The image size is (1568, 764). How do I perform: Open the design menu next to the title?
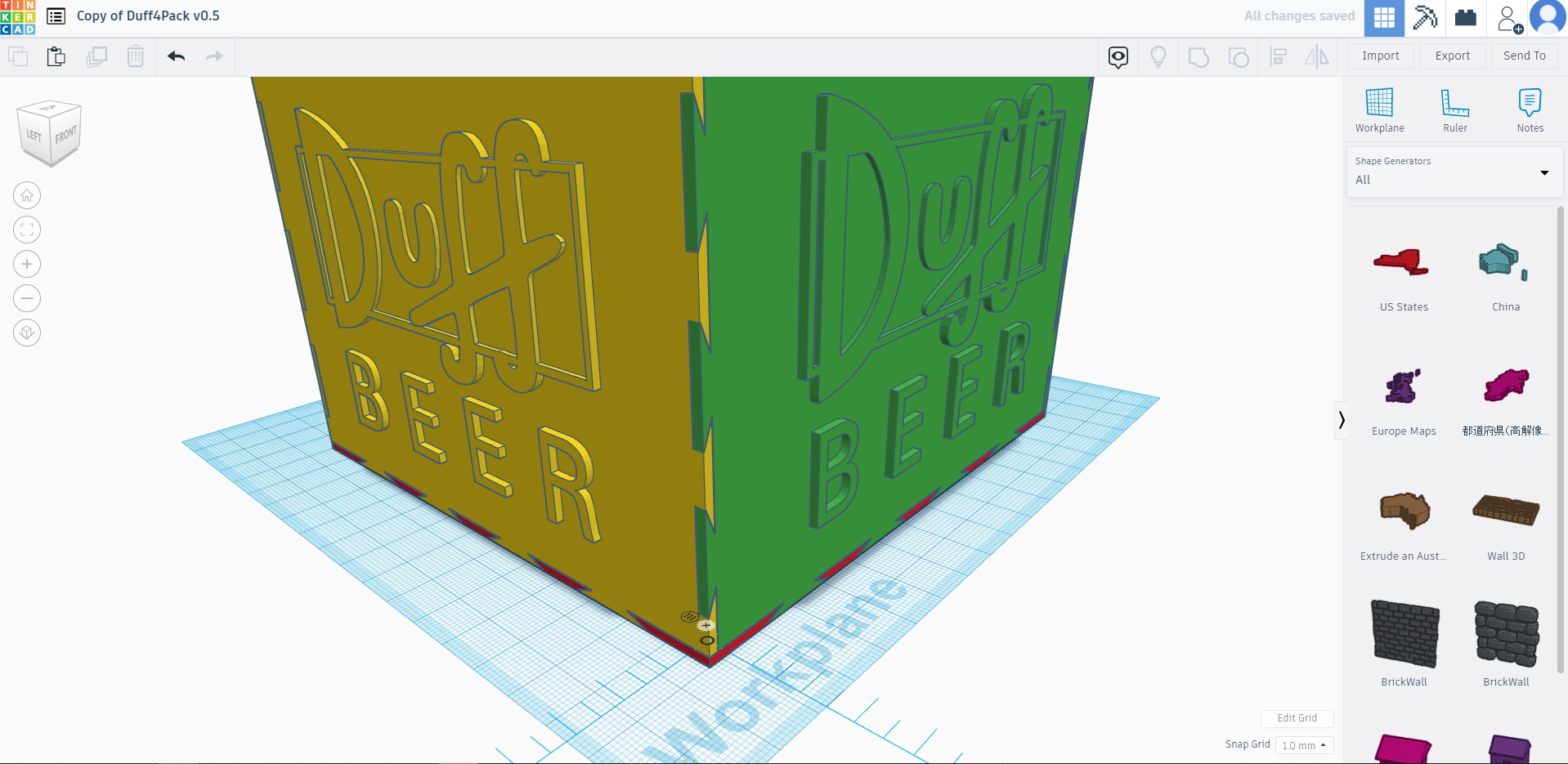tap(55, 16)
